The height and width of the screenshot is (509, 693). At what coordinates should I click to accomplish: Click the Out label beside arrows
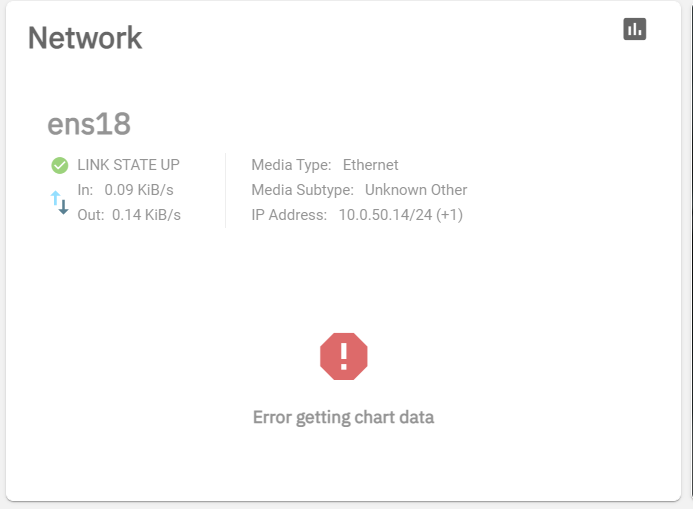(91, 215)
